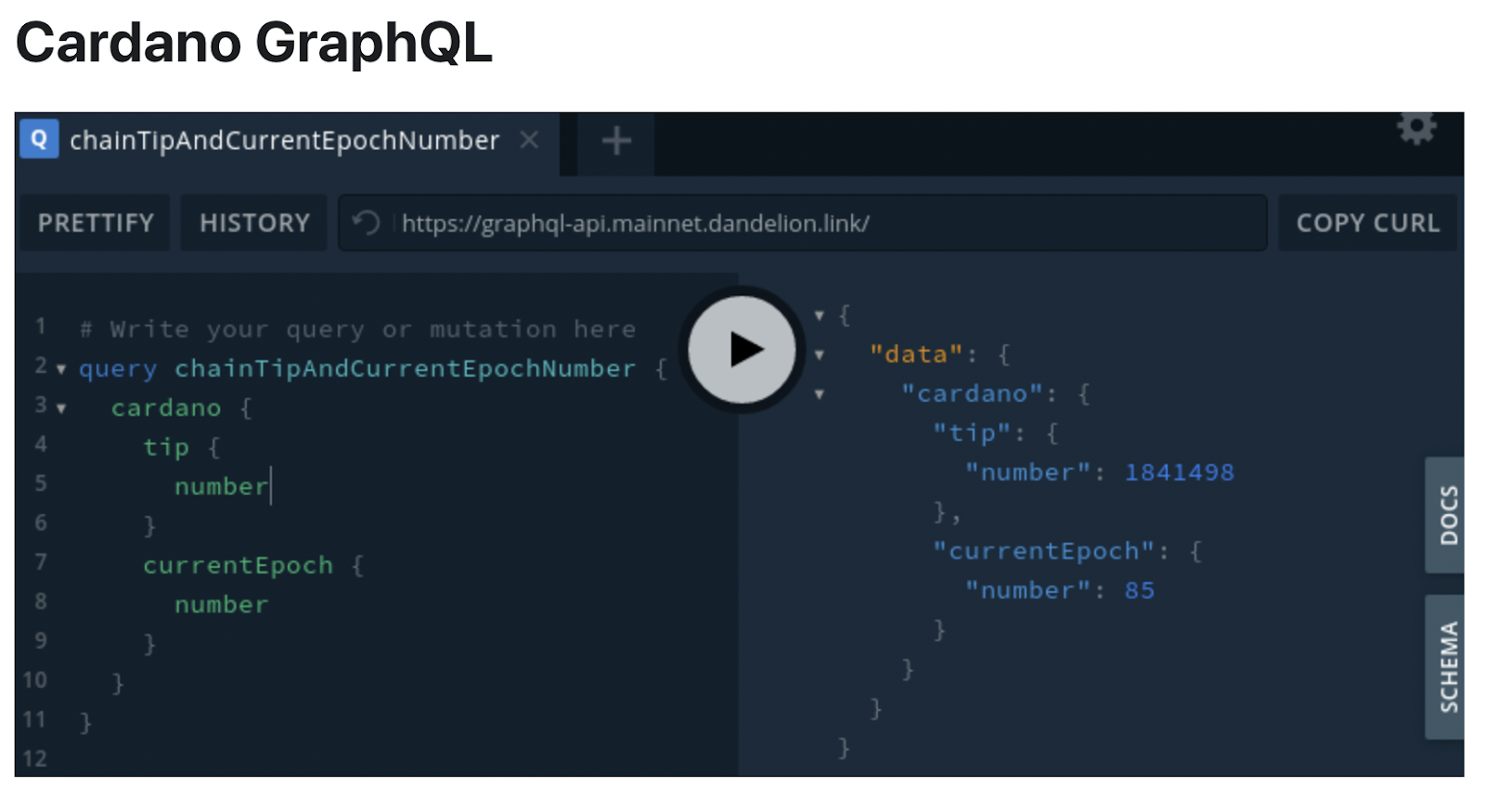Click the comment text on line 1

(357, 329)
